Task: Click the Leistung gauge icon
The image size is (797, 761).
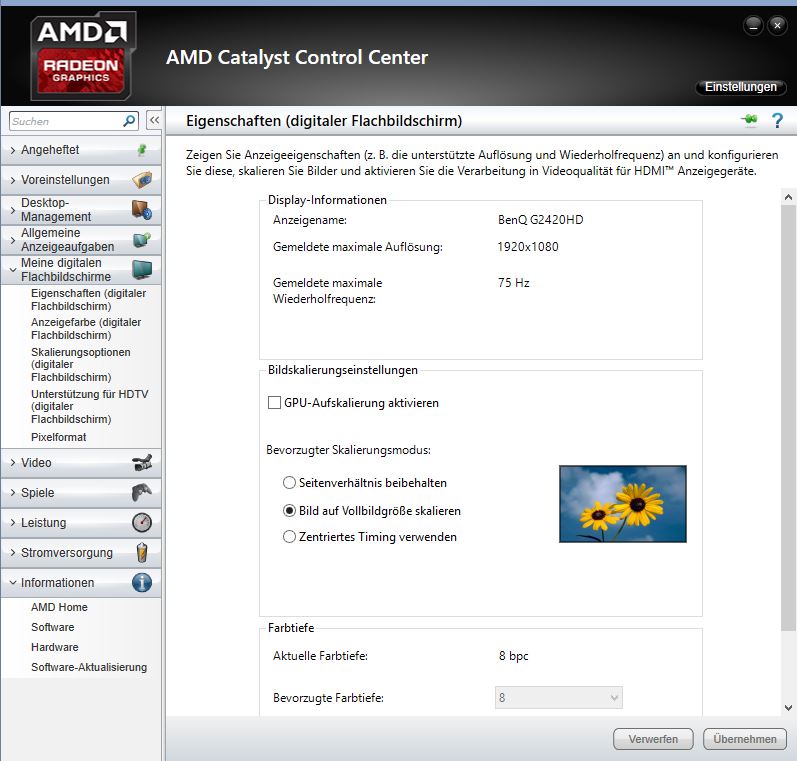Action: [x=142, y=522]
